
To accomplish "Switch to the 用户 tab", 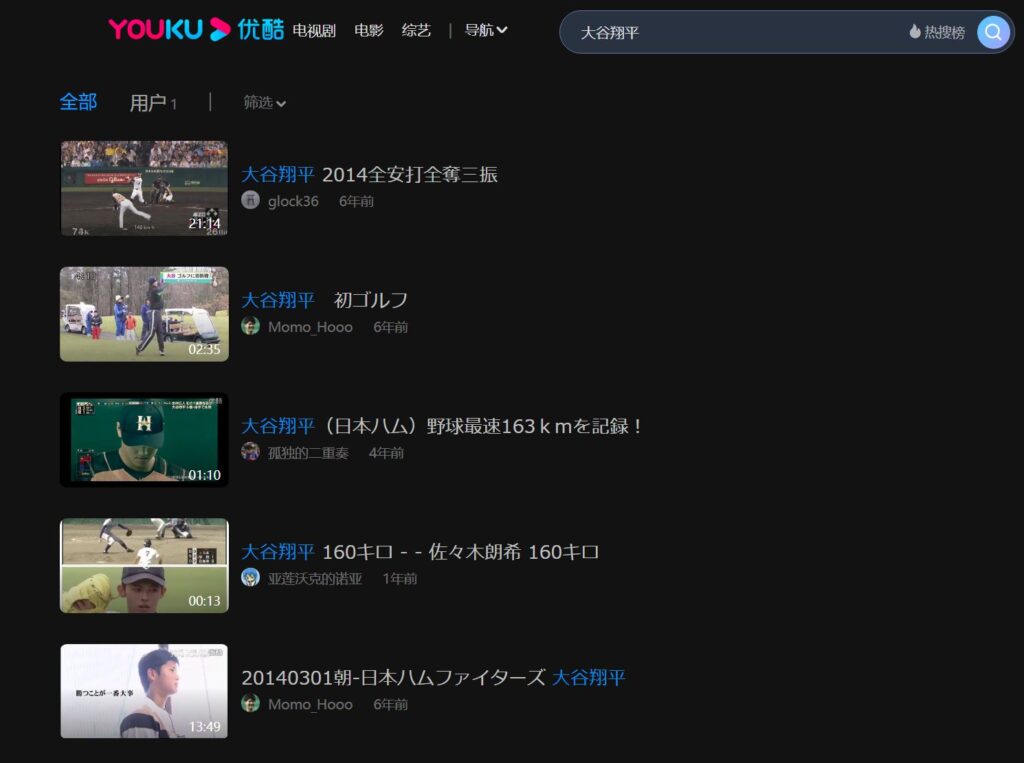I will (153, 103).
